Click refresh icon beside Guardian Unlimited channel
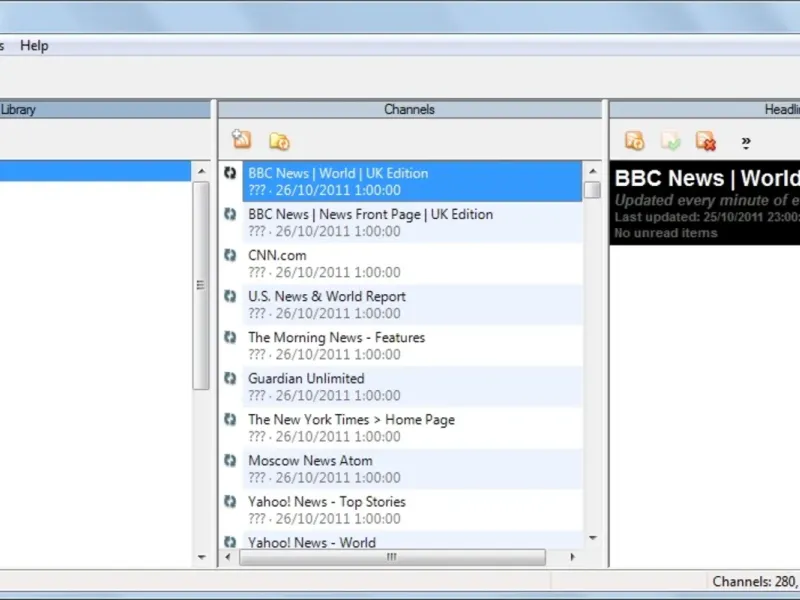800x600 pixels. coord(230,378)
